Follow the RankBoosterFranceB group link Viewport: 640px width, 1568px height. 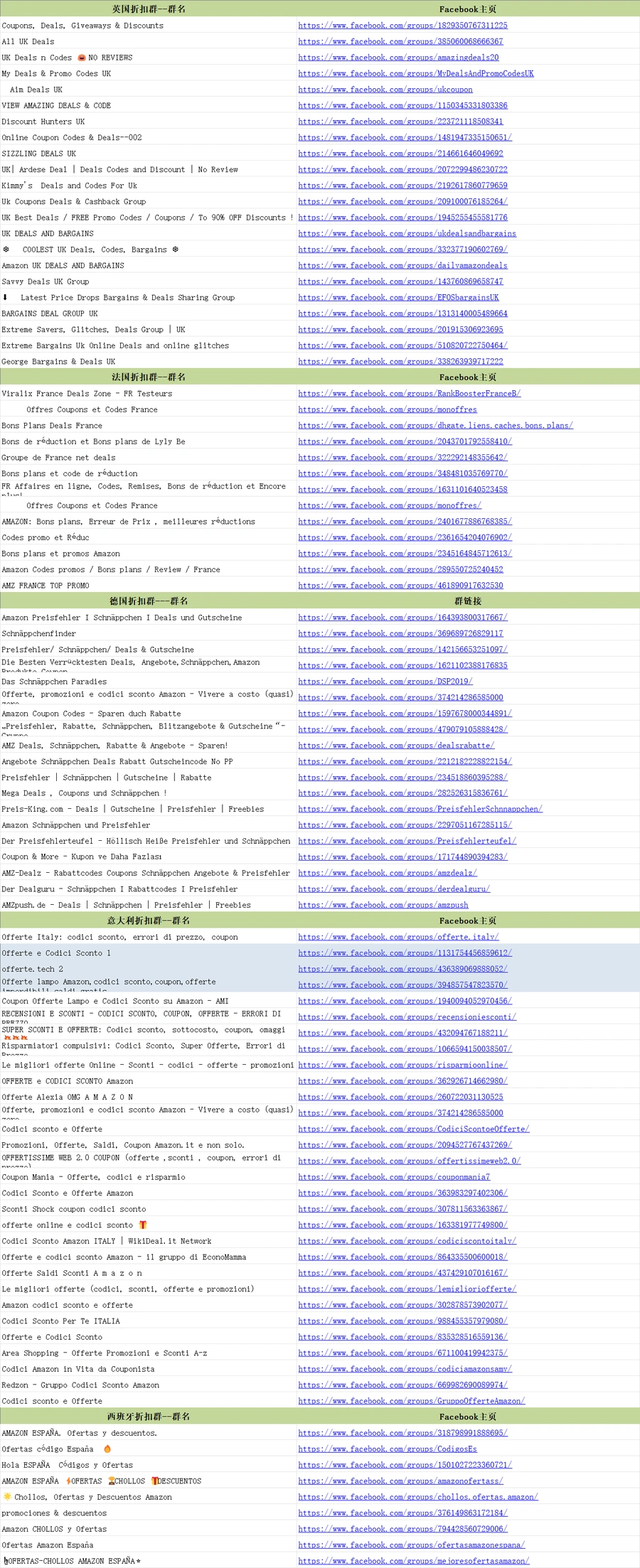(410, 393)
